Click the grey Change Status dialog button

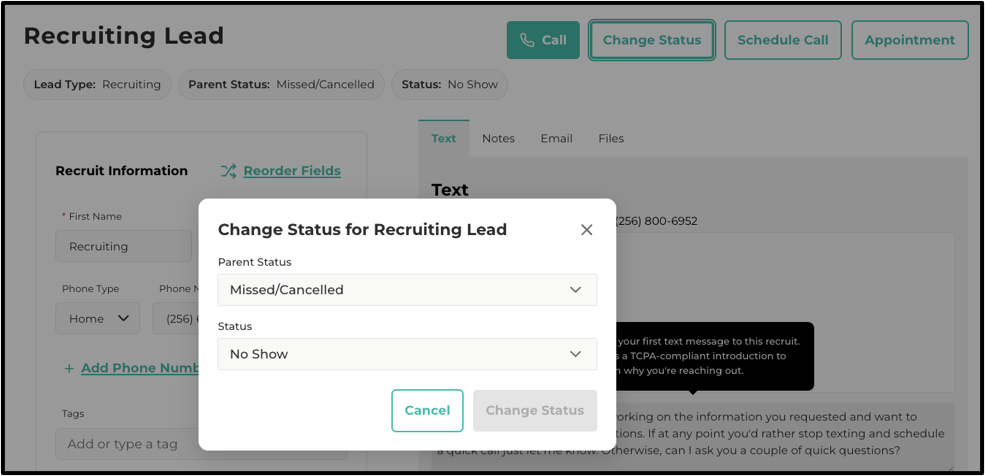[x=535, y=411]
